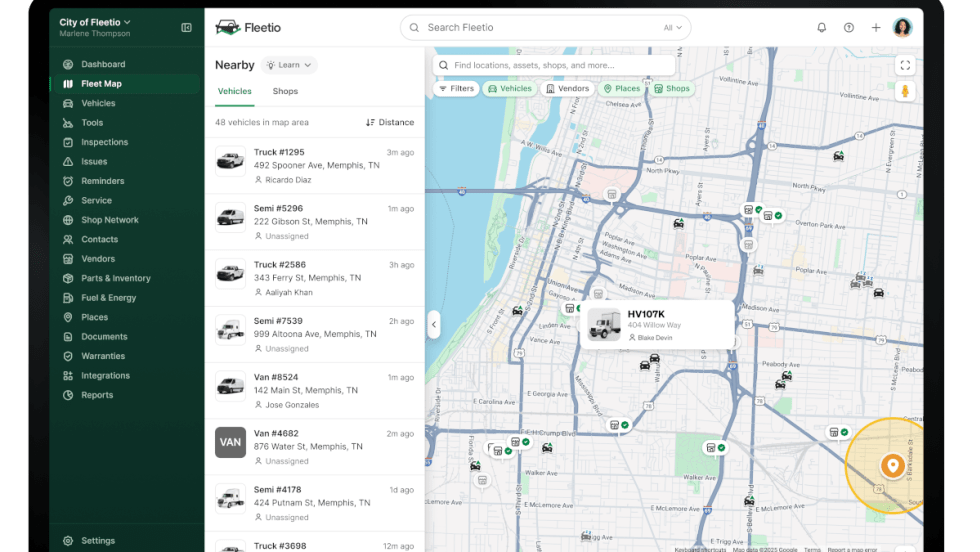This screenshot has width=980, height=552.
Task: Toggle the Vendors map filter chip
Action: click(568, 89)
